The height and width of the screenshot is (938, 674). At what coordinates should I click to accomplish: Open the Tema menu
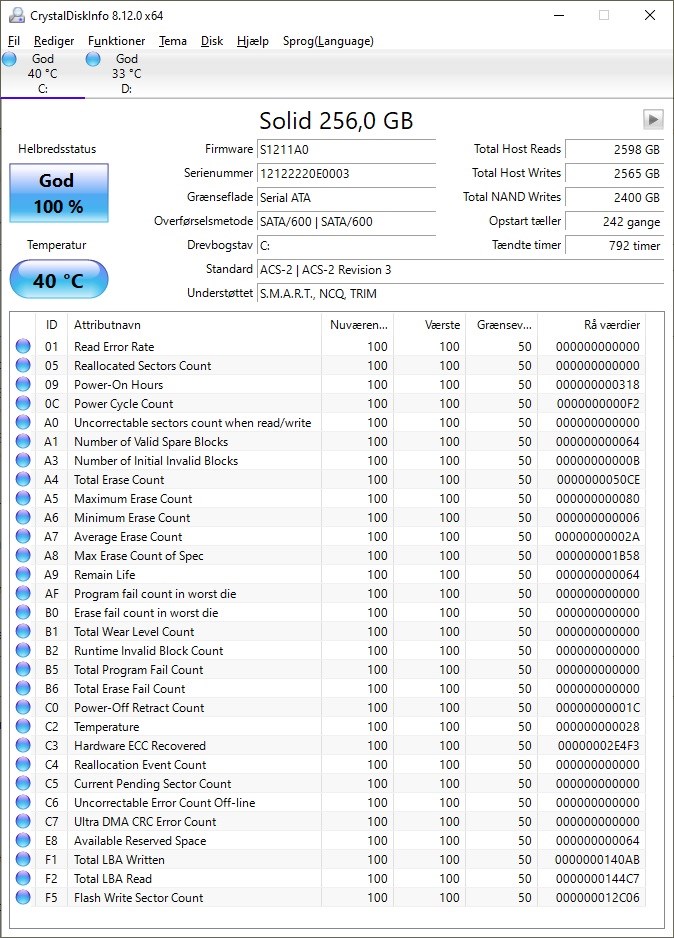pos(172,41)
